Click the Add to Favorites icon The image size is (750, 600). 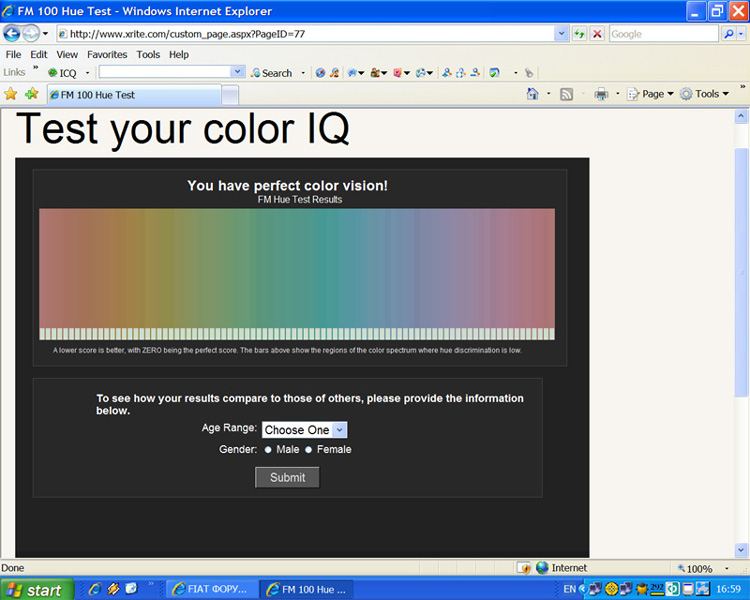click(31, 94)
